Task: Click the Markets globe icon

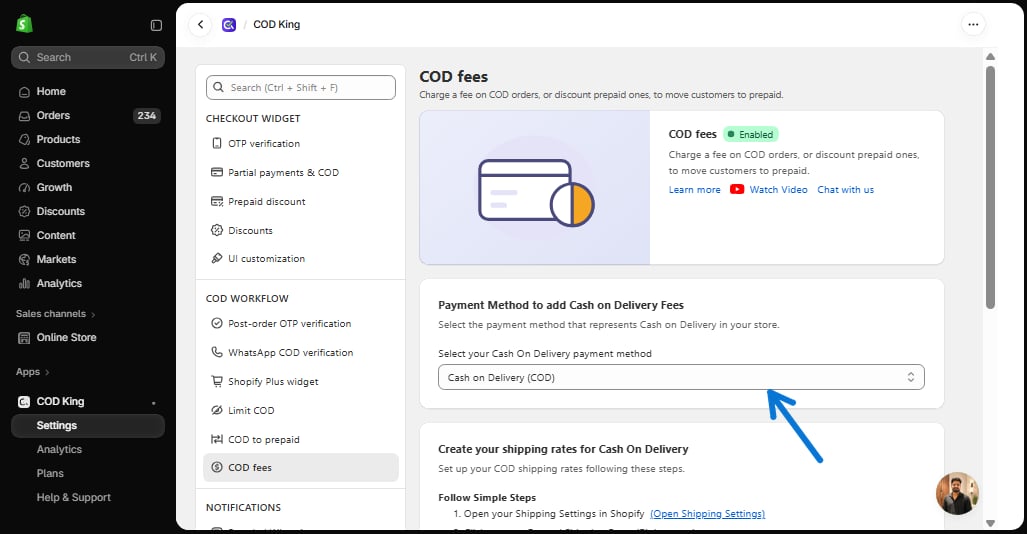Action: pos(24,259)
